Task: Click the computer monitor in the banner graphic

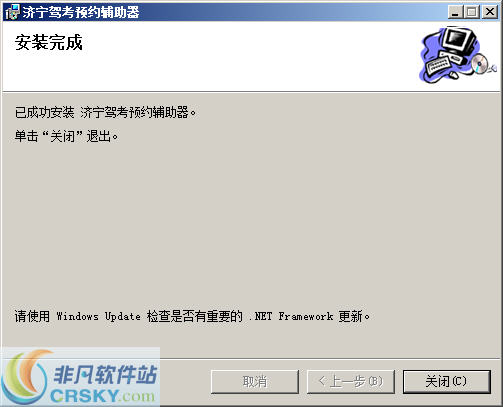Action: [x=459, y=41]
